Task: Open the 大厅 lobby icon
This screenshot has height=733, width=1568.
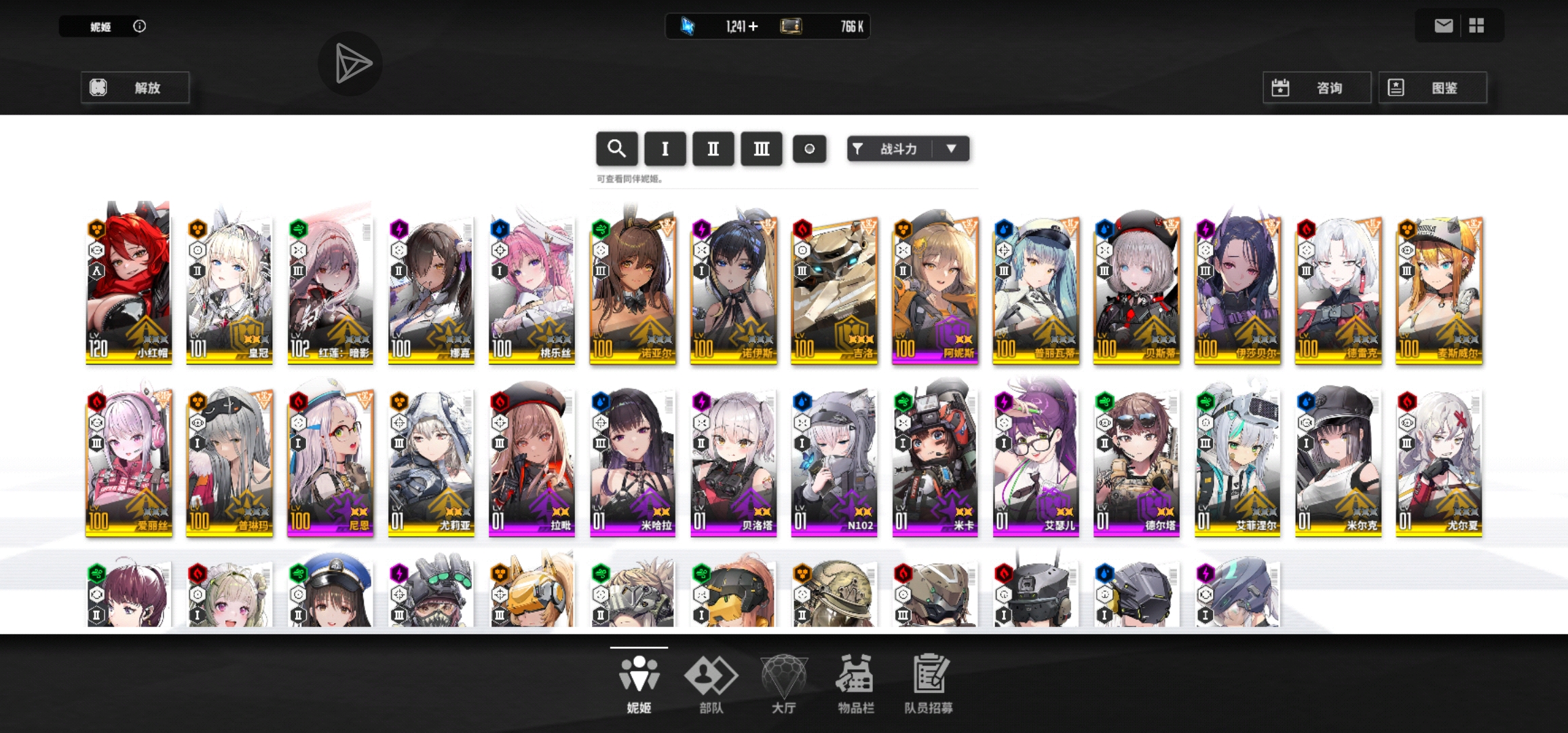Action: 783,683
